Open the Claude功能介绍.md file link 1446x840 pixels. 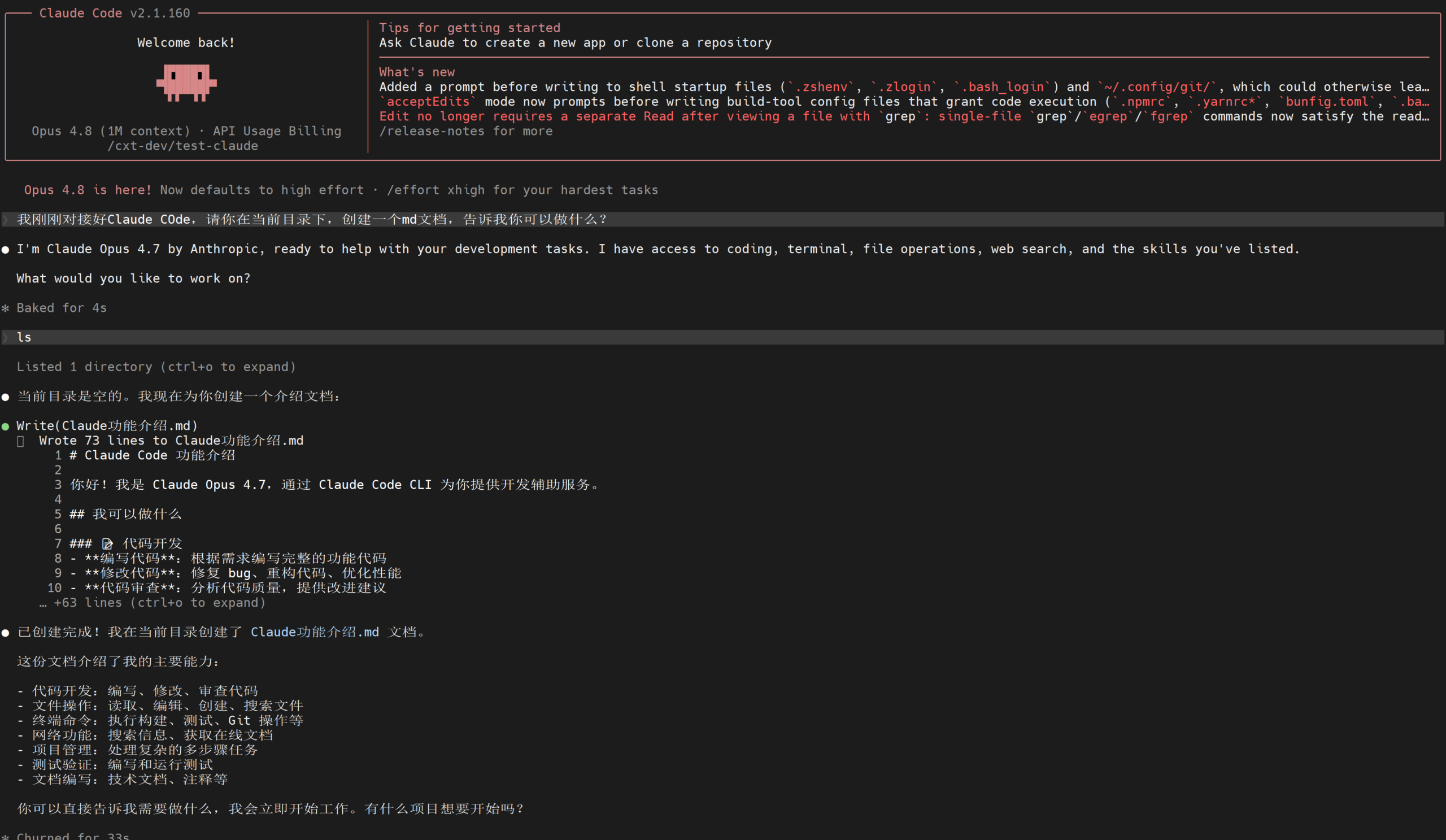click(x=315, y=632)
